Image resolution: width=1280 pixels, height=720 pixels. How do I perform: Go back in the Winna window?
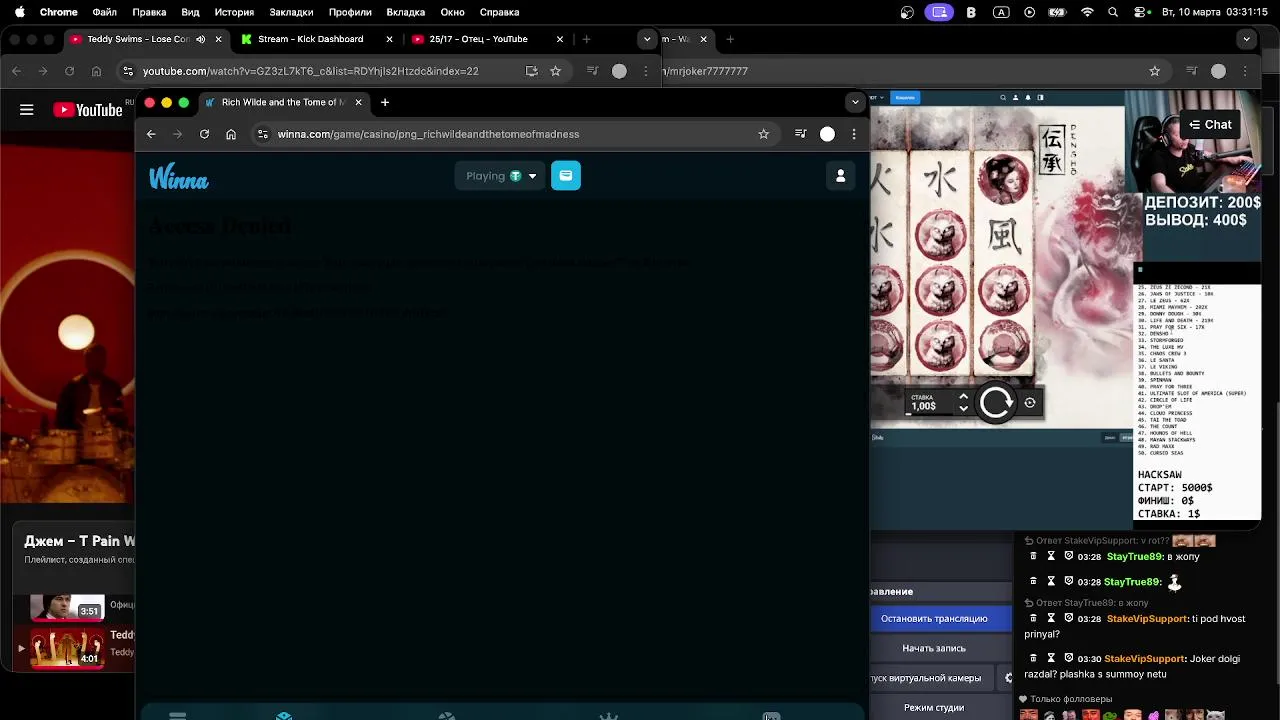[x=151, y=134]
